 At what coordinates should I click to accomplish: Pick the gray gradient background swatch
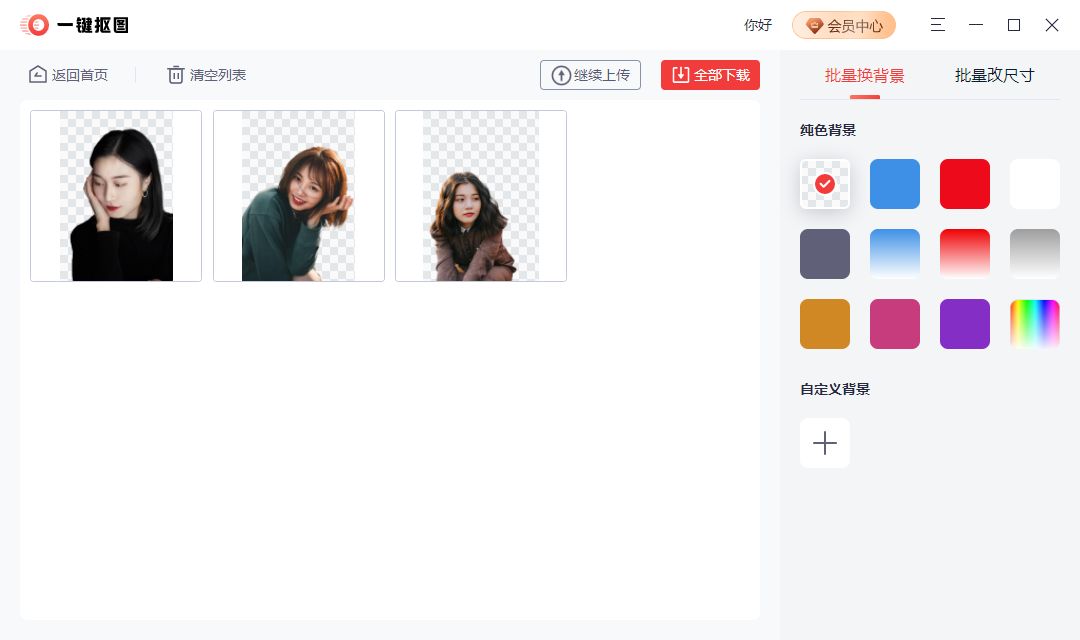1035,254
